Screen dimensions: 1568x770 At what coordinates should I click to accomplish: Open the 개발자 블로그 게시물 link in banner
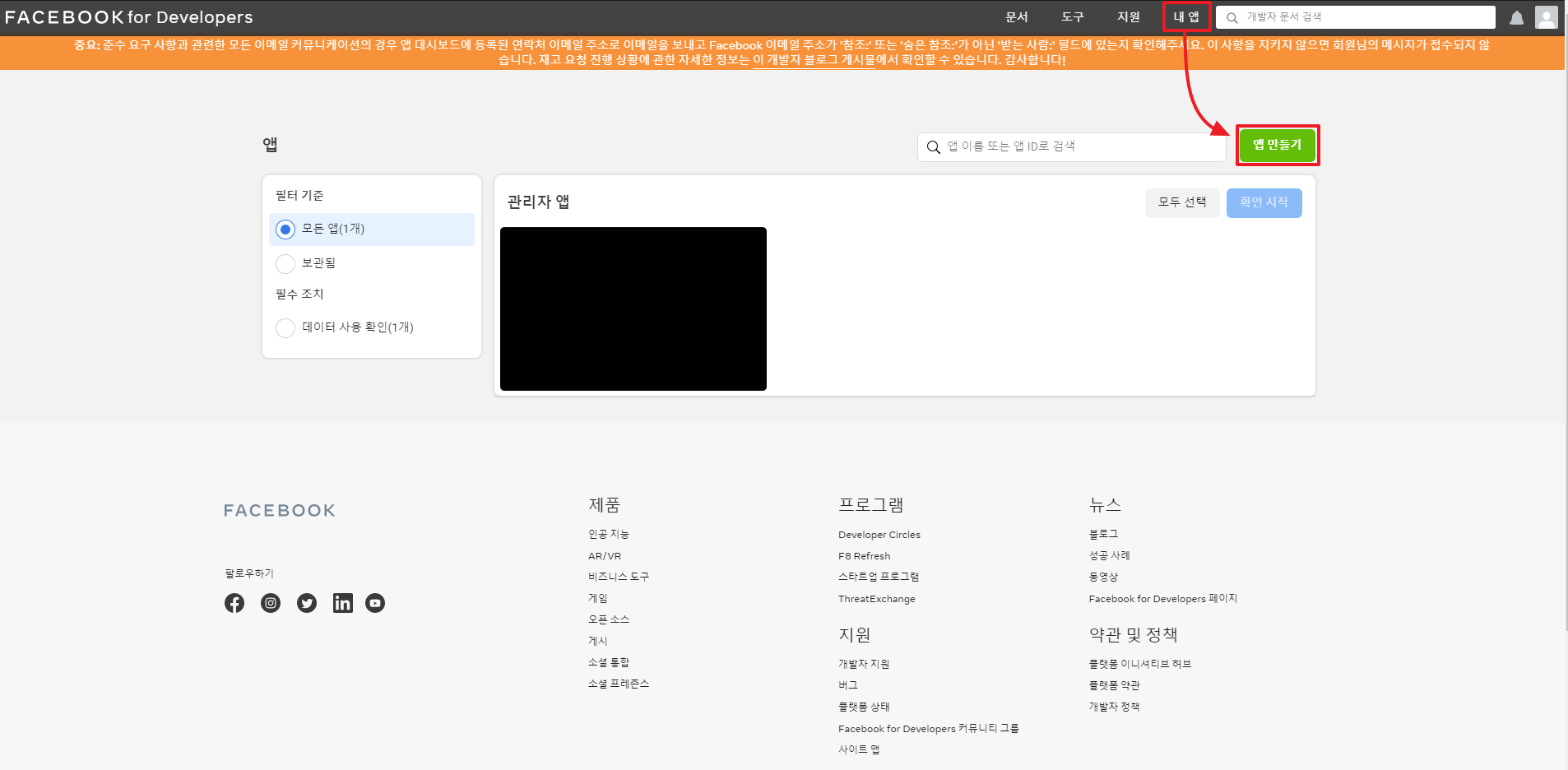pyautogui.click(x=814, y=60)
